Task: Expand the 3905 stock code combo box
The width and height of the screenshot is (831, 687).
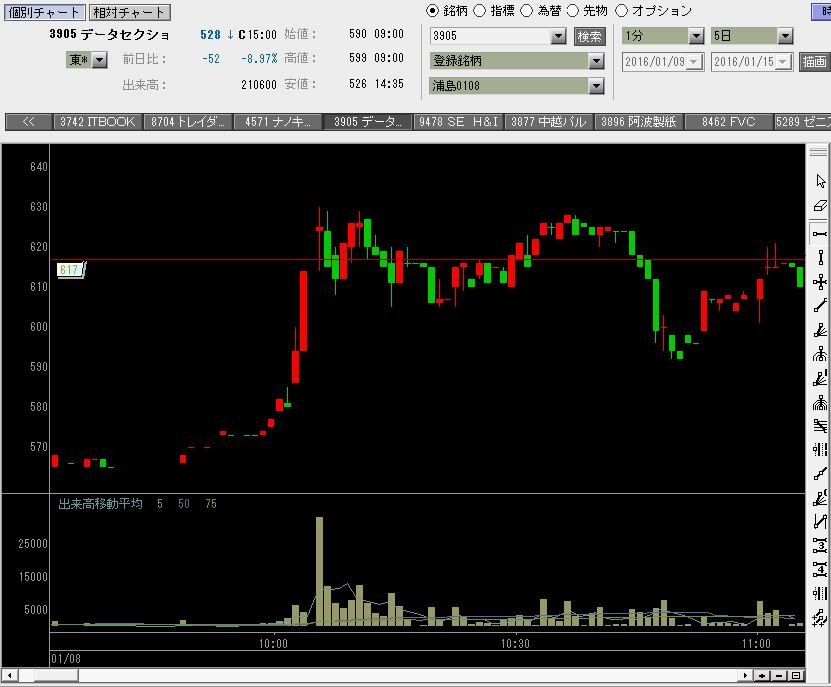Action: (x=558, y=36)
